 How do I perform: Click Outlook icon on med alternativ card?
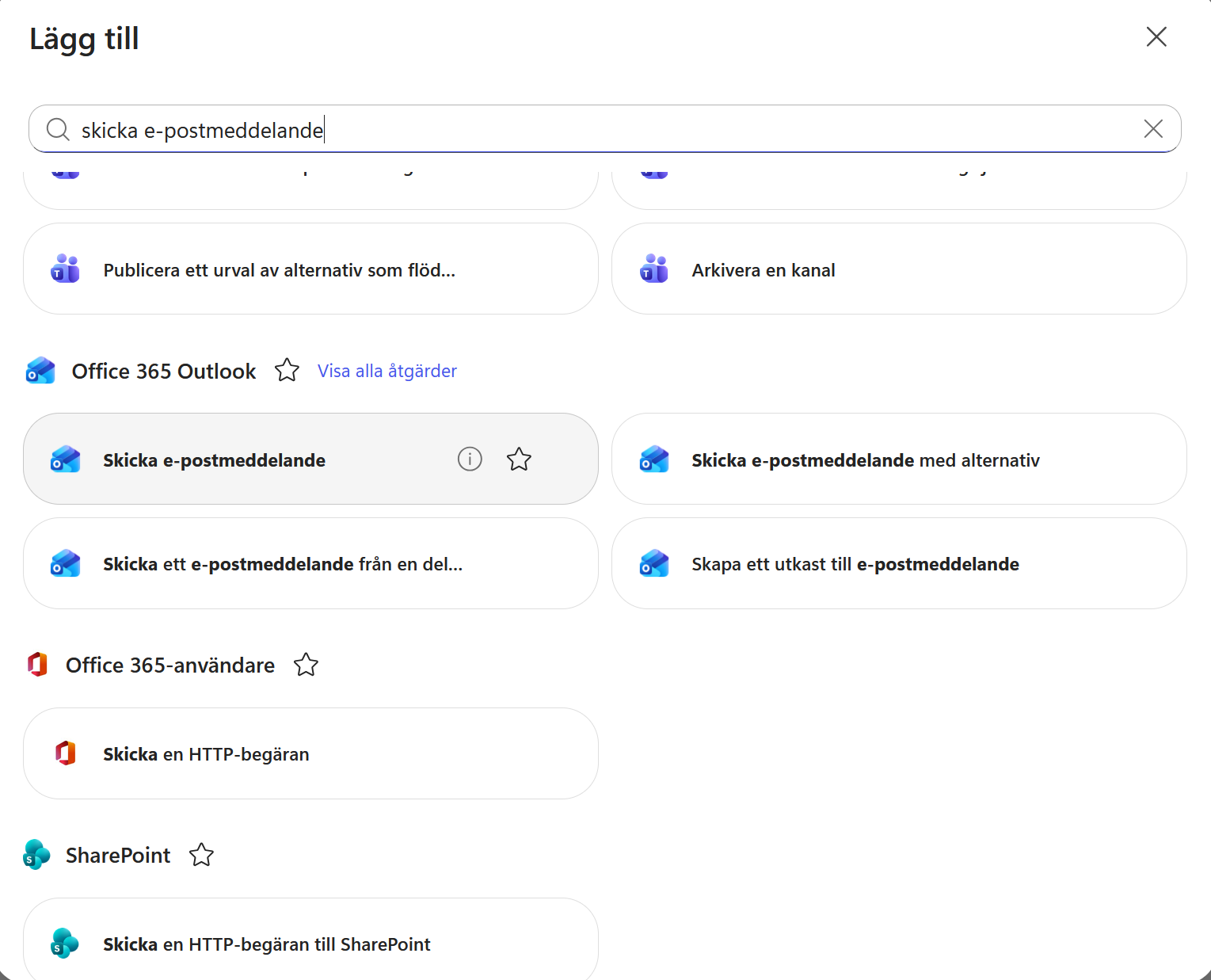654,459
